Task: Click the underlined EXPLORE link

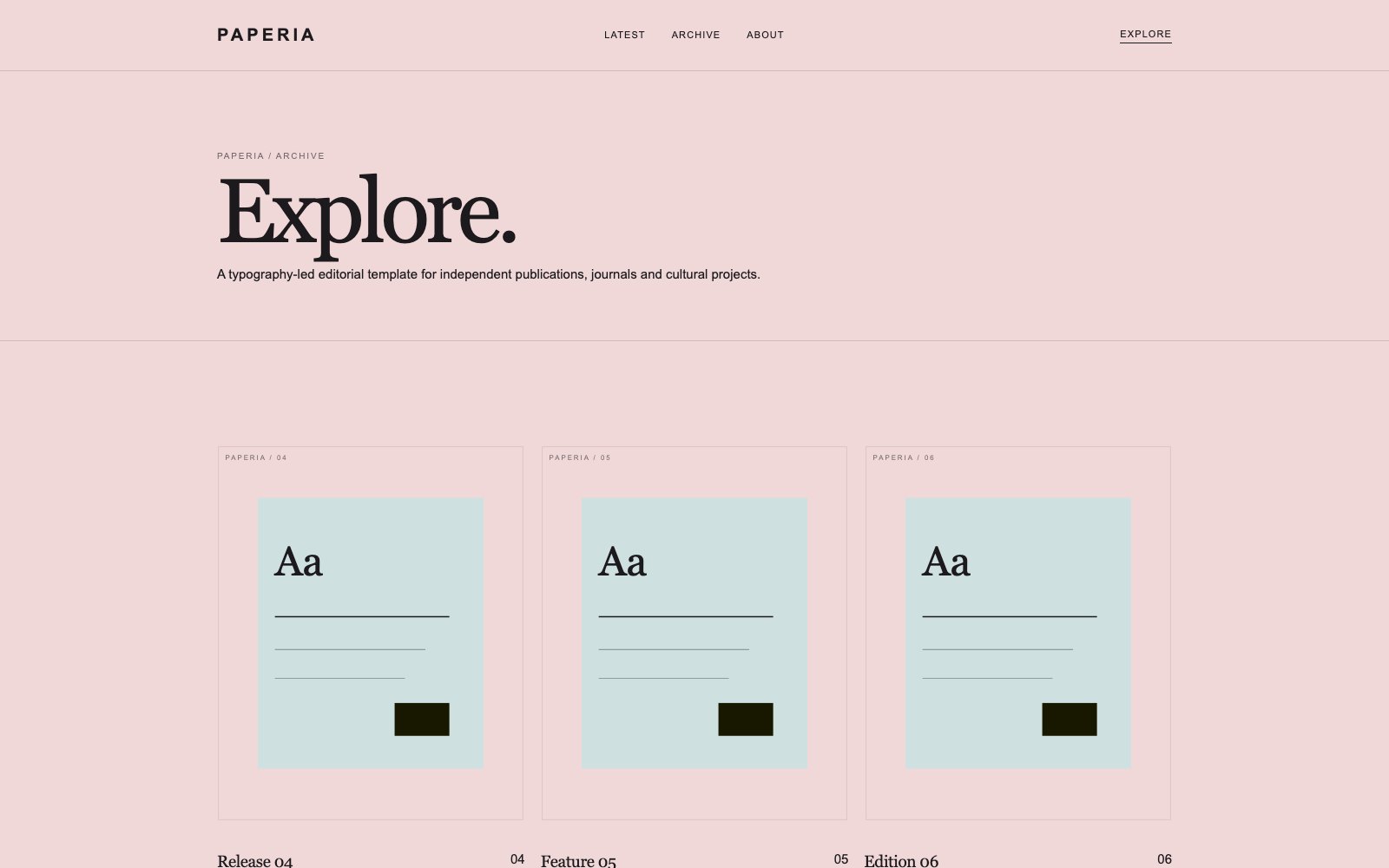Action: (x=1145, y=35)
